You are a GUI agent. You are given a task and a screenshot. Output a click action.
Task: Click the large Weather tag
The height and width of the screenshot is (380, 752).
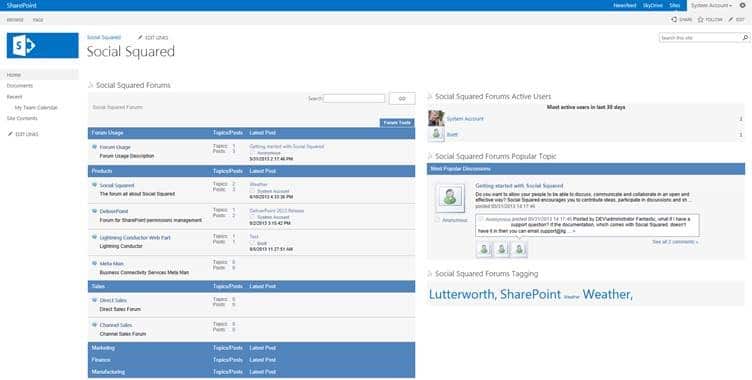[608, 294]
